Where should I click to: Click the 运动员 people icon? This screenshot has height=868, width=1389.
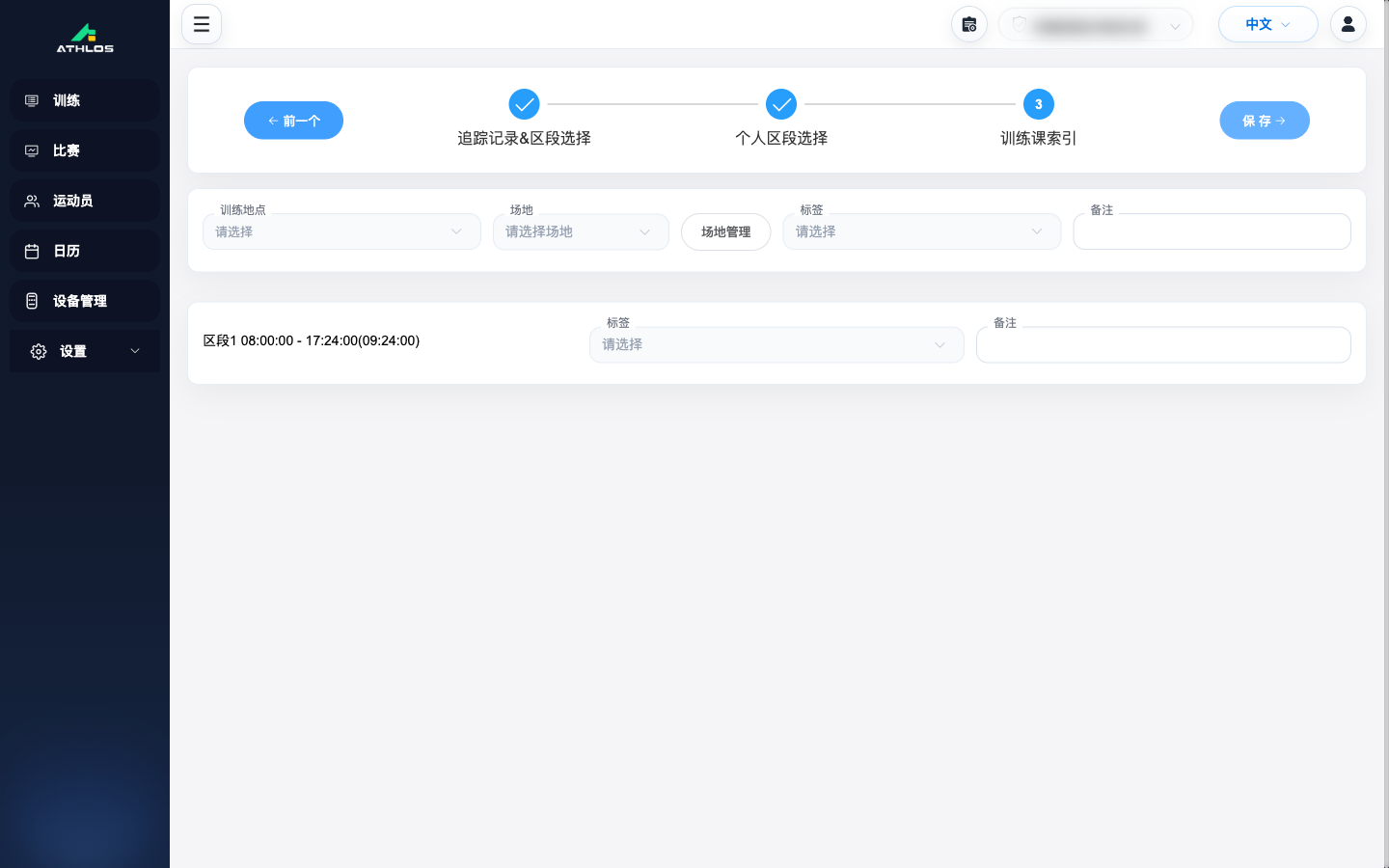(32, 201)
